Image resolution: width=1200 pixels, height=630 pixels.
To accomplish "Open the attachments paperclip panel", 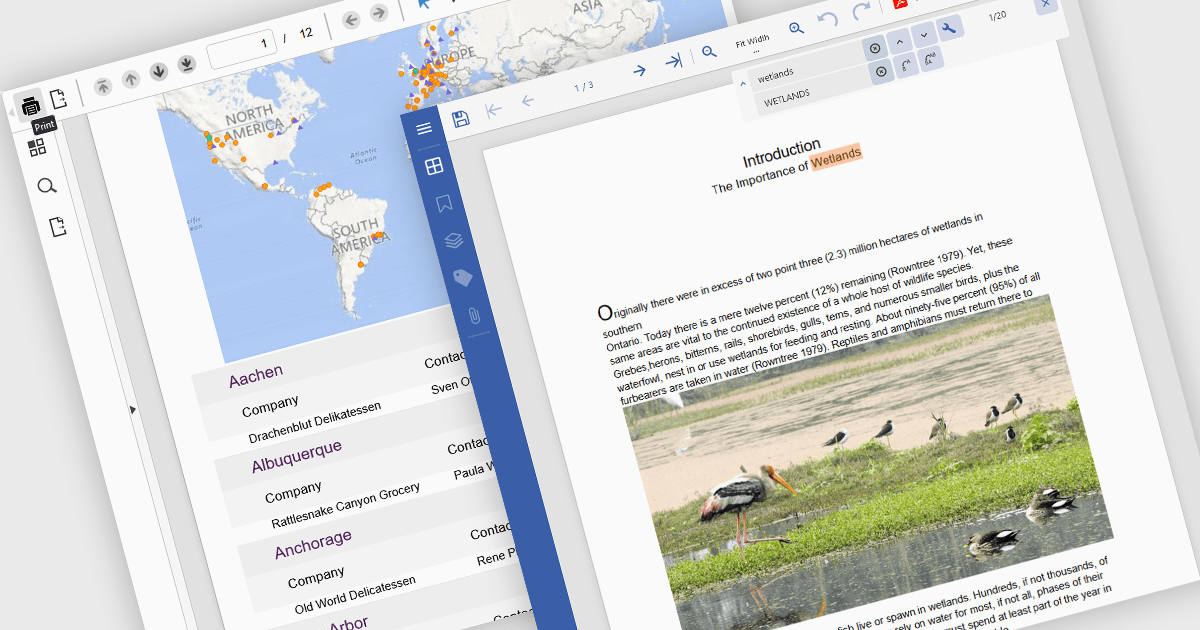I will (x=474, y=317).
